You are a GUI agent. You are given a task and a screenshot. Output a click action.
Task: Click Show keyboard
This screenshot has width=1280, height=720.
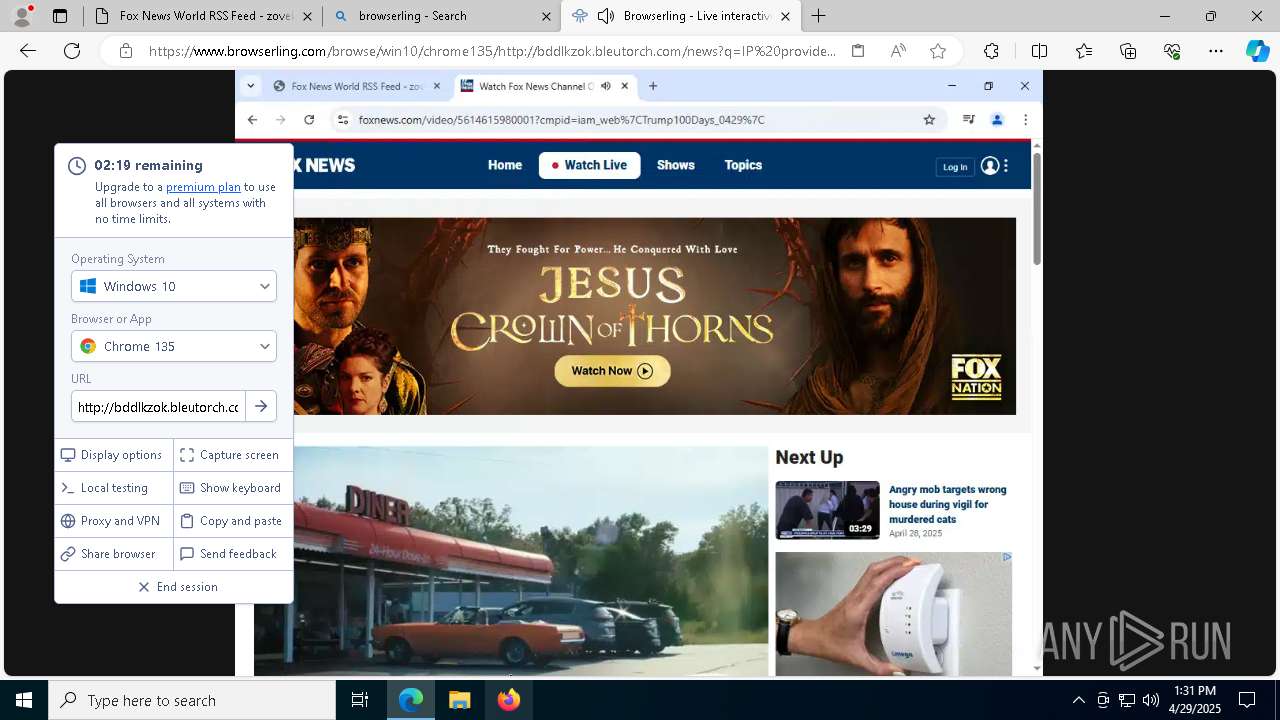pos(233,488)
